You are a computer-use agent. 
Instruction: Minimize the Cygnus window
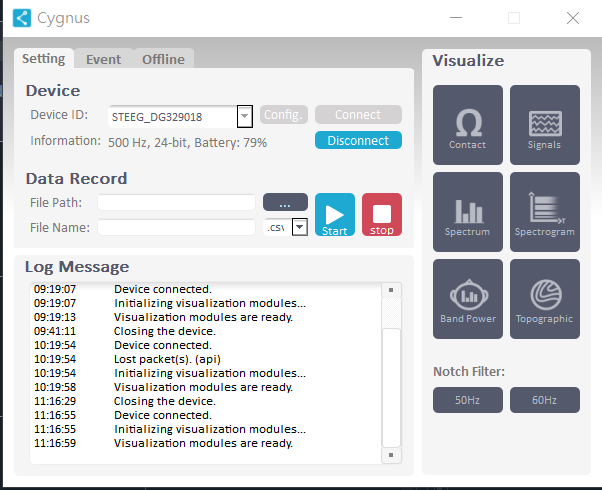(x=456, y=18)
